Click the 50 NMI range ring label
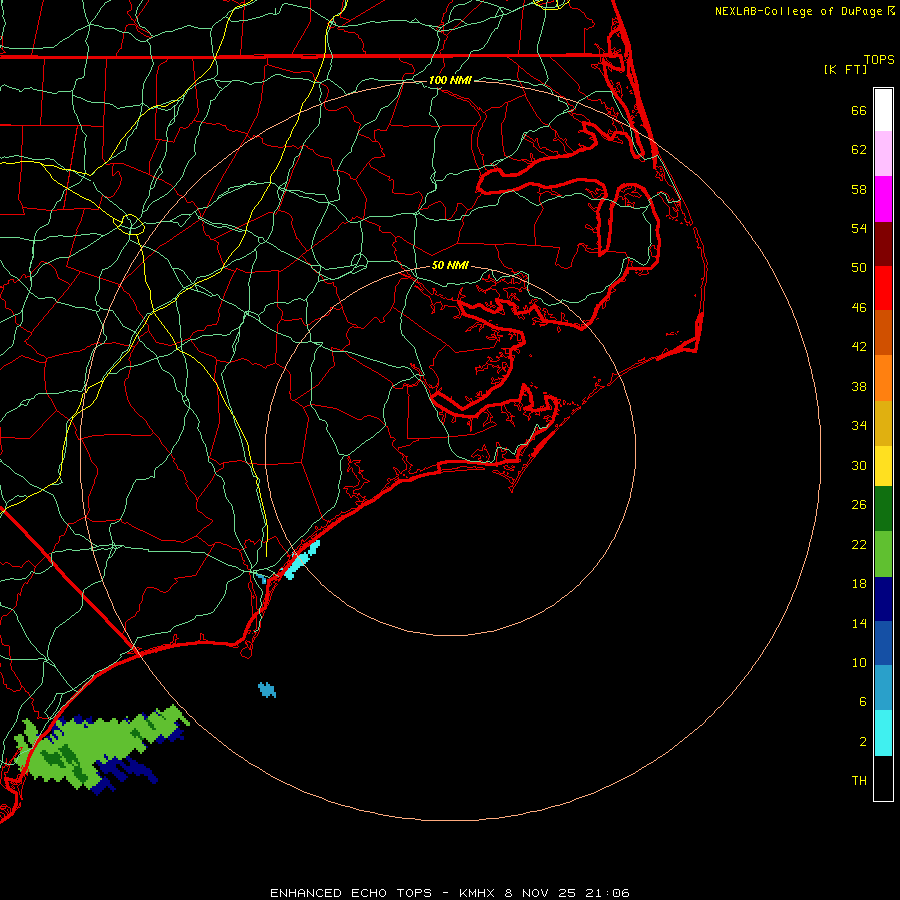Image resolution: width=900 pixels, height=900 pixels. click(x=450, y=265)
